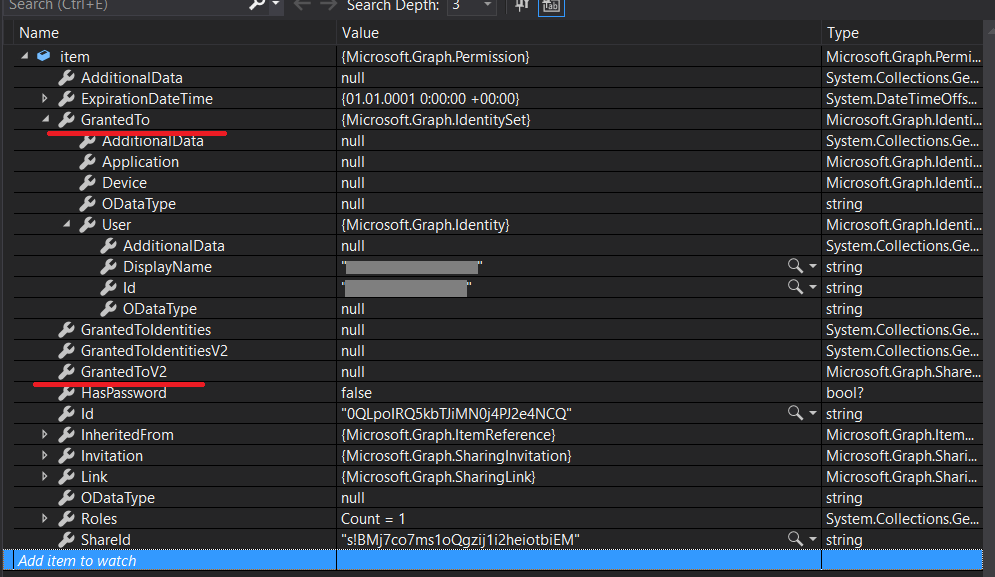Image resolution: width=995 pixels, height=577 pixels.
Task: Select the Application property name
Action: click(140, 161)
